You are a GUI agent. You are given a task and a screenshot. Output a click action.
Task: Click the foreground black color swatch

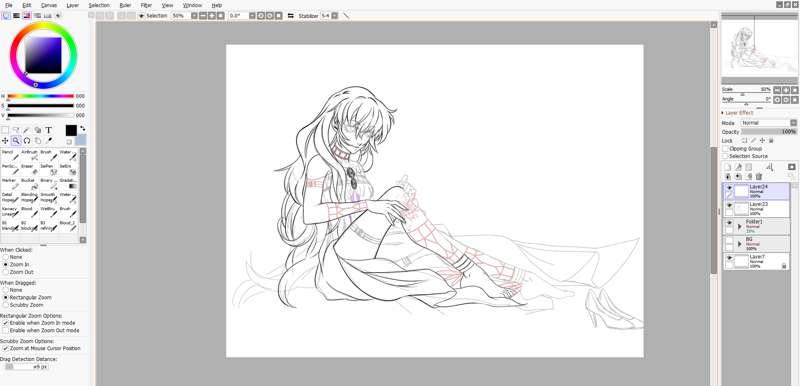pos(71,131)
